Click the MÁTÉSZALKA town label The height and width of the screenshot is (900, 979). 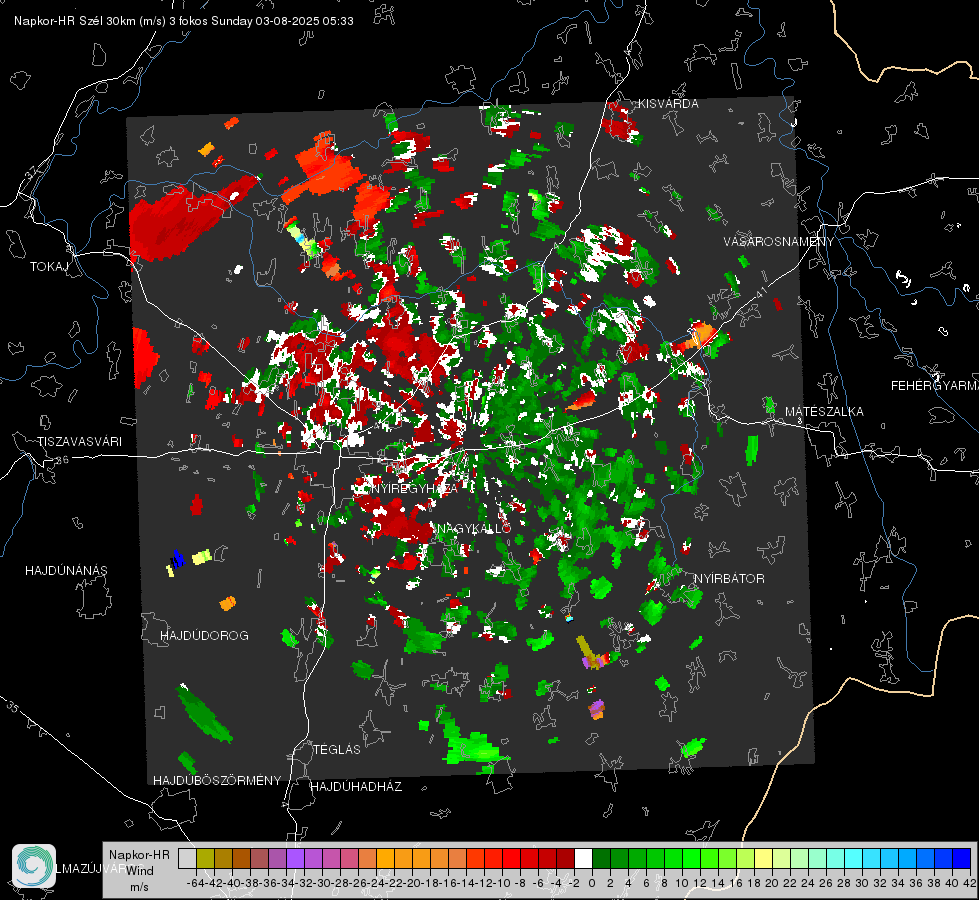[x=824, y=412]
